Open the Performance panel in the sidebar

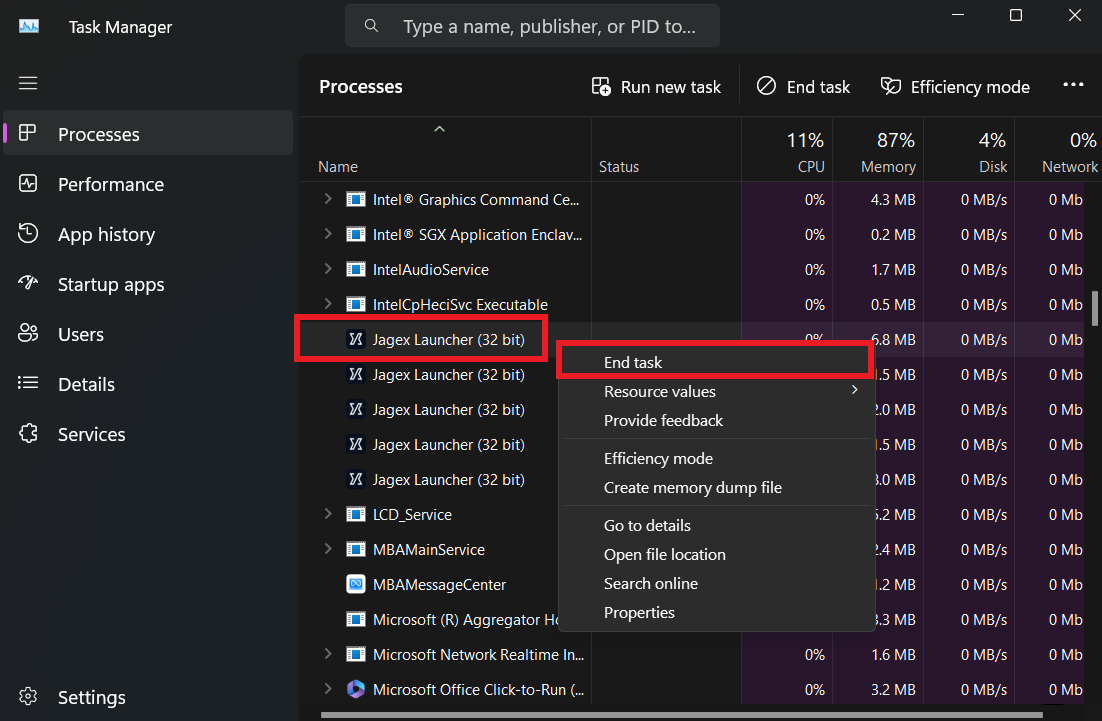click(x=110, y=184)
